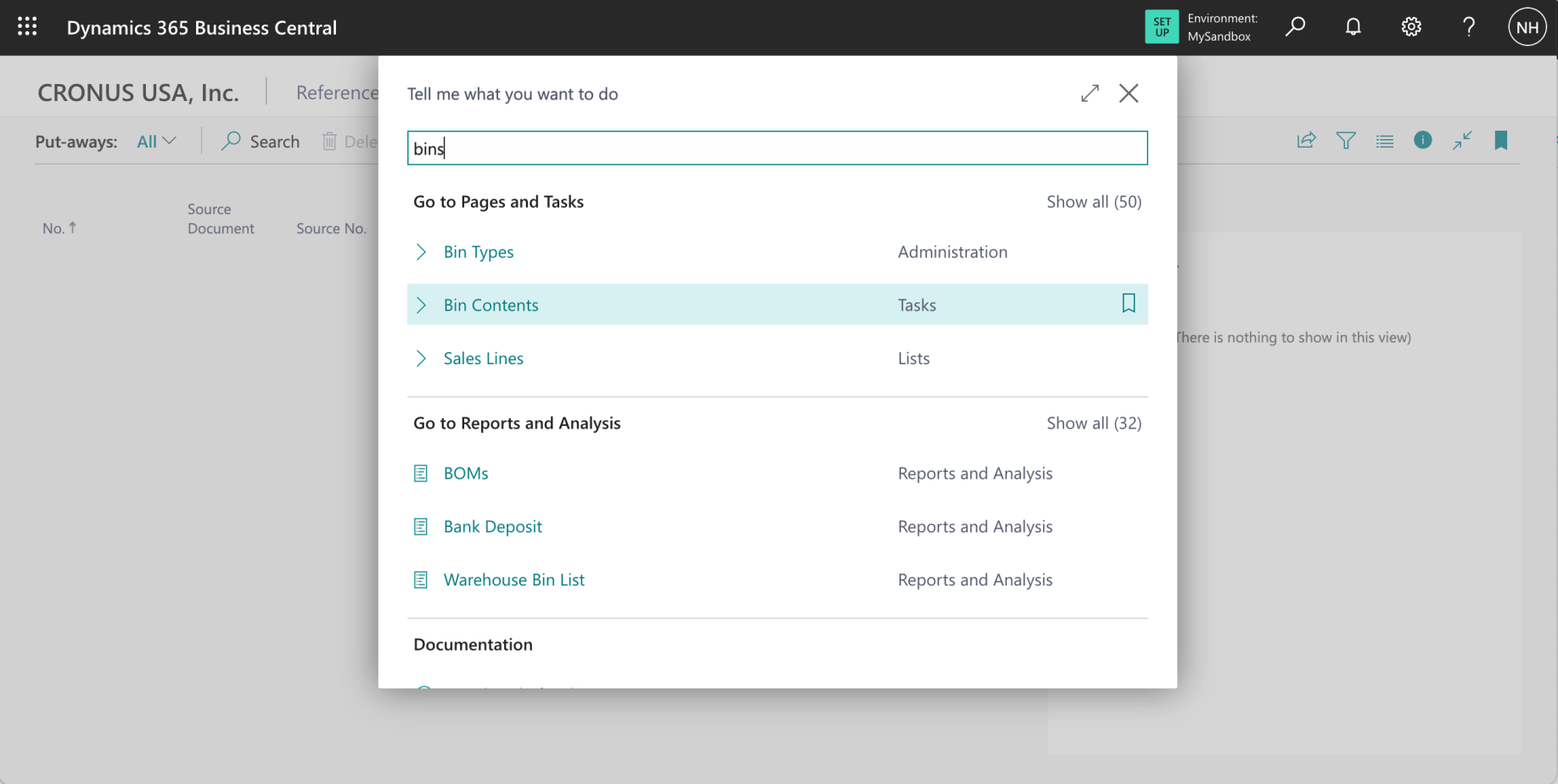Open the app launcher waffle menu

pos(27,27)
